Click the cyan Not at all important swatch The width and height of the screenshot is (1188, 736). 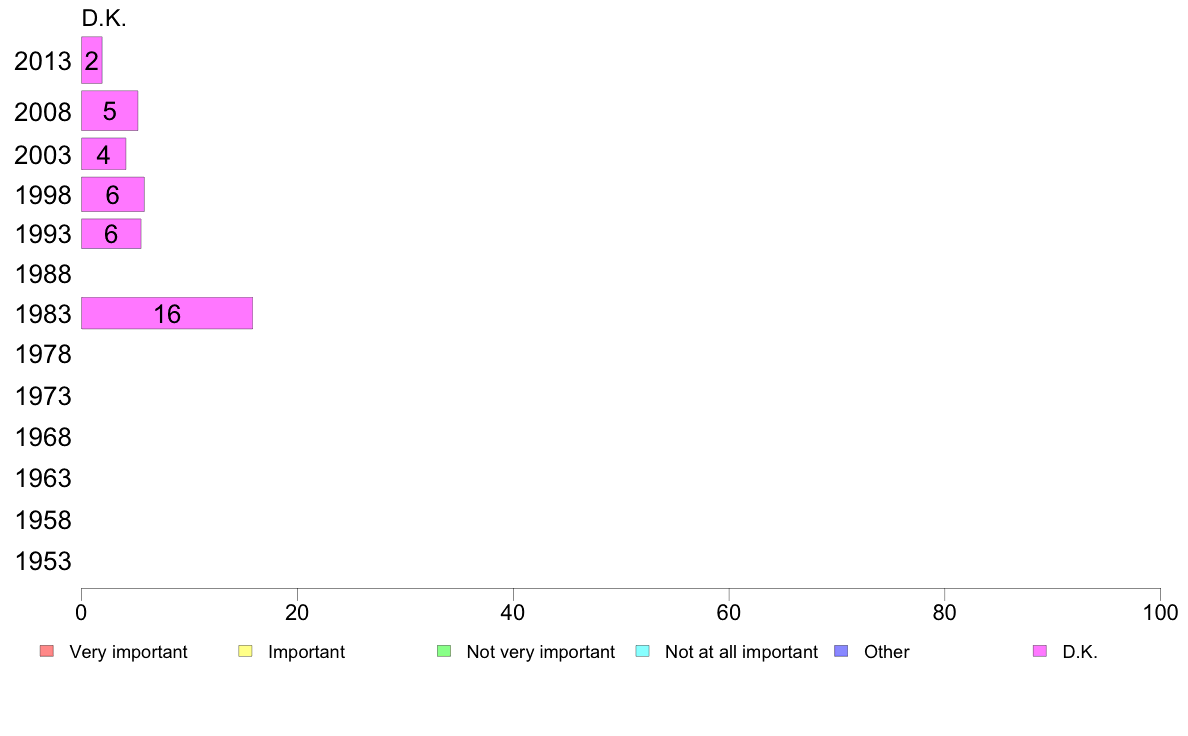[642, 651]
